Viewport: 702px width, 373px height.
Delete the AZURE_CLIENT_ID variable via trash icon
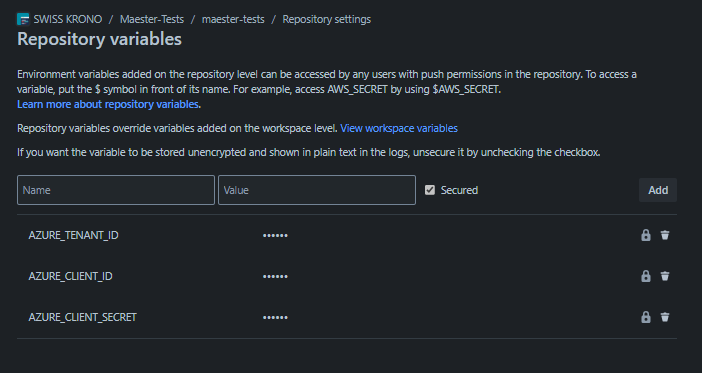[x=665, y=276]
